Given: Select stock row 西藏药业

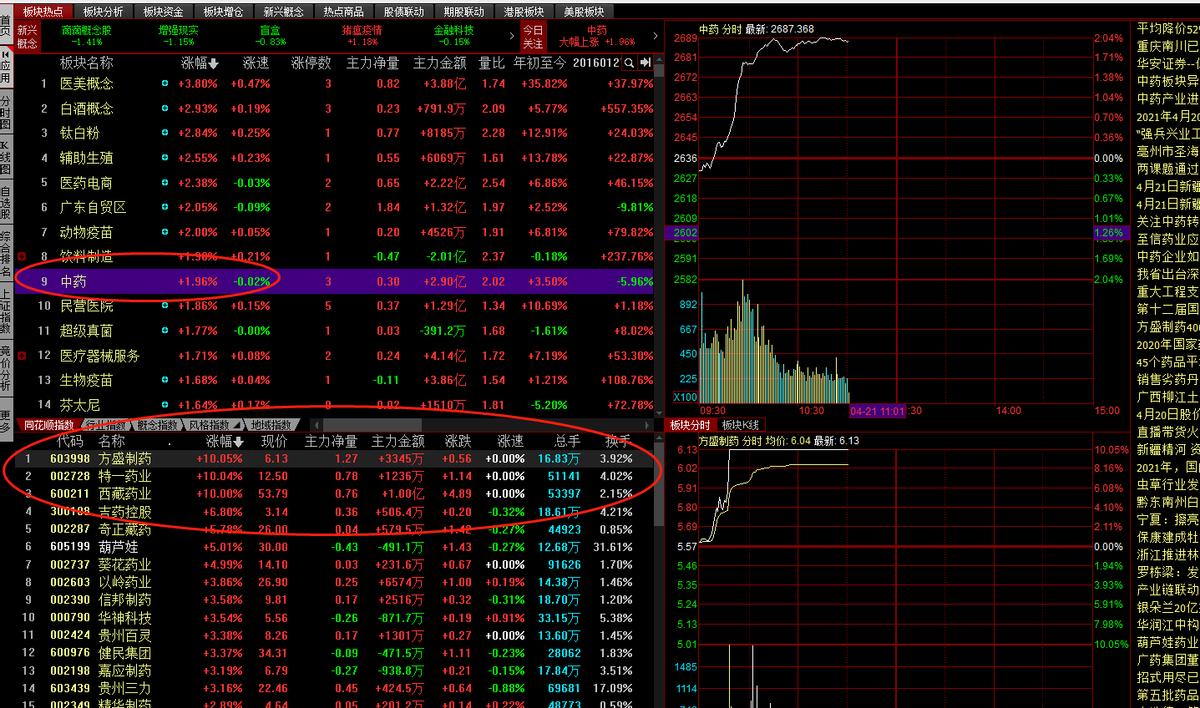Looking at the screenshot, I should click(x=335, y=494).
